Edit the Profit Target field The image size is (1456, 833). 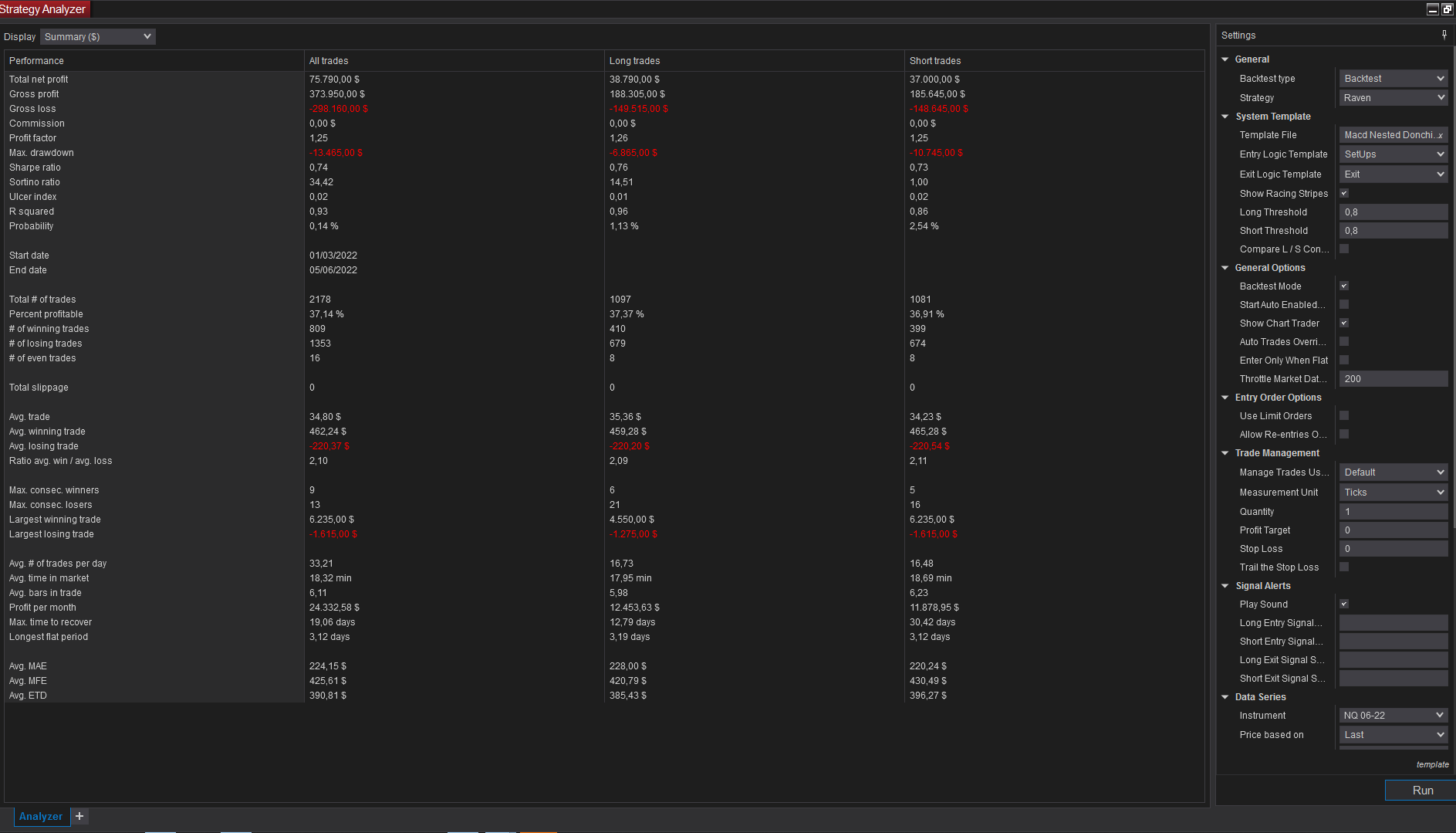[1394, 530]
